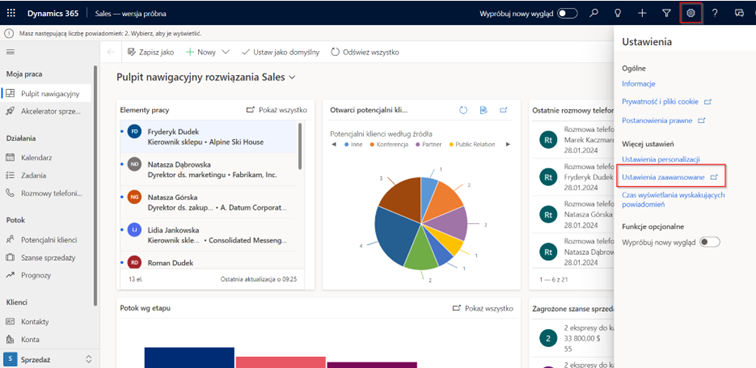Click the settings gear icon

point(690,14)
